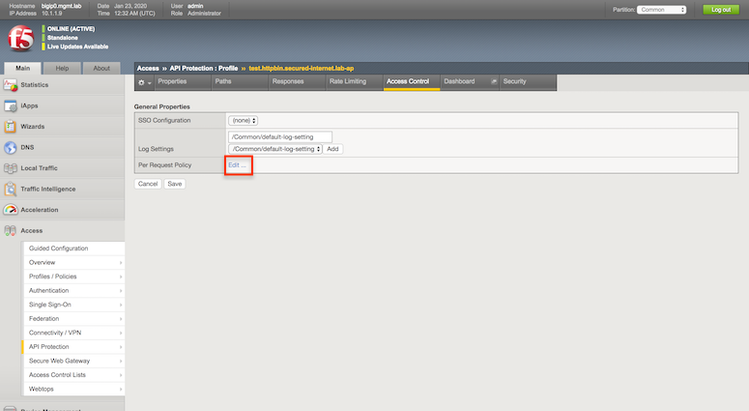The height and width of the screenshot is (411, 749).
Task: Click the Access section icon
Action: click(10, 231)
